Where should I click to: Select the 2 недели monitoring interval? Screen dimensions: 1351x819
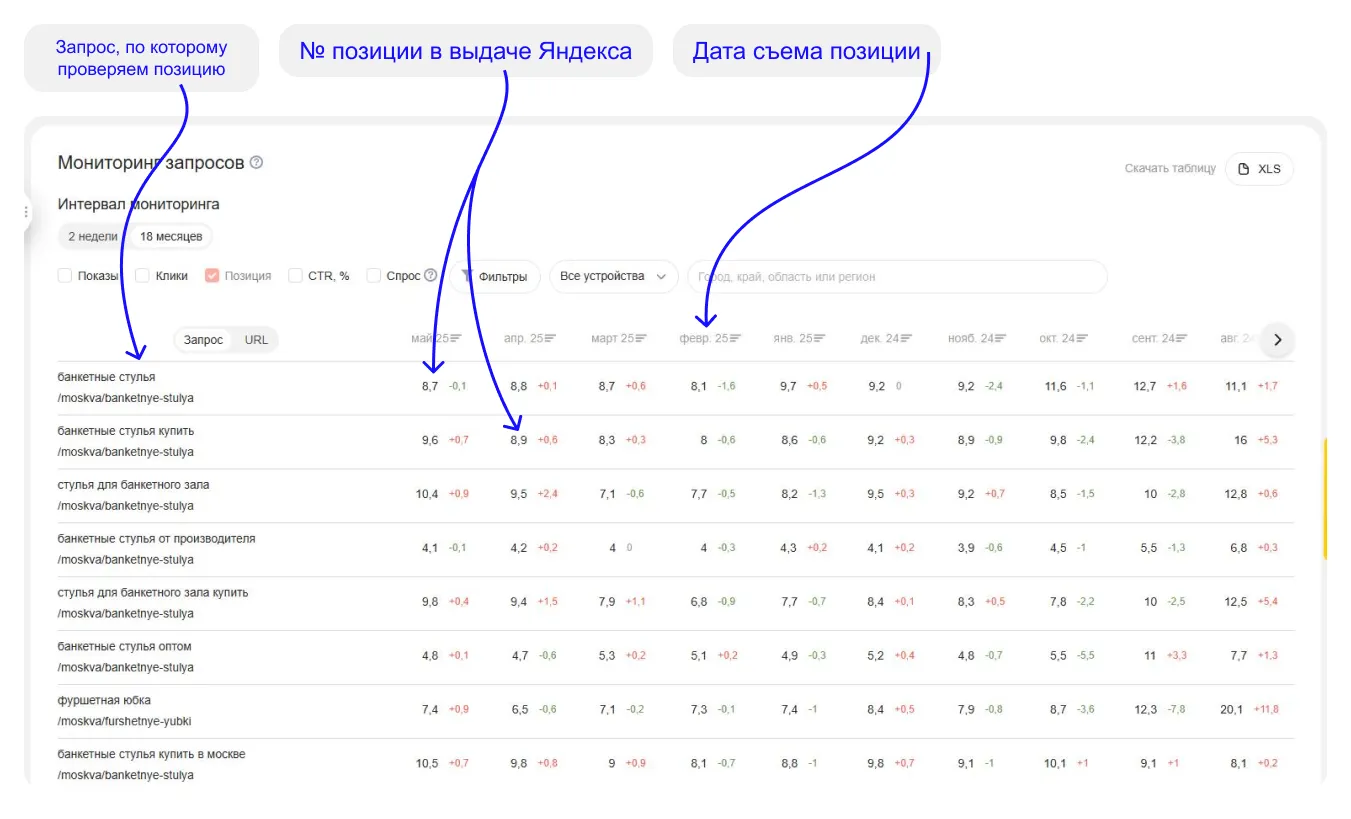(92, 237)
